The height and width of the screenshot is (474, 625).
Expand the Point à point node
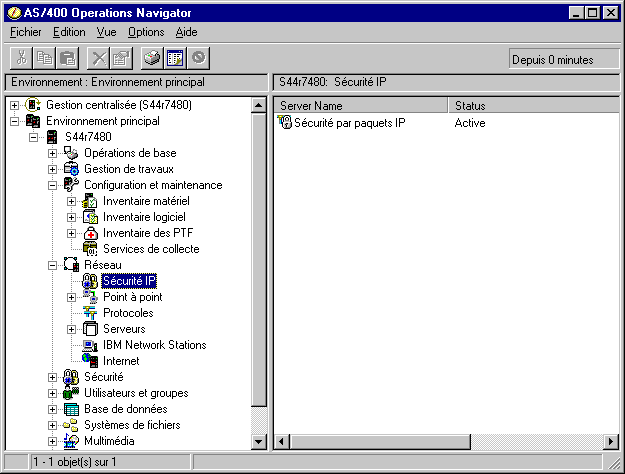pyautogui.click(x=71, y=297)
